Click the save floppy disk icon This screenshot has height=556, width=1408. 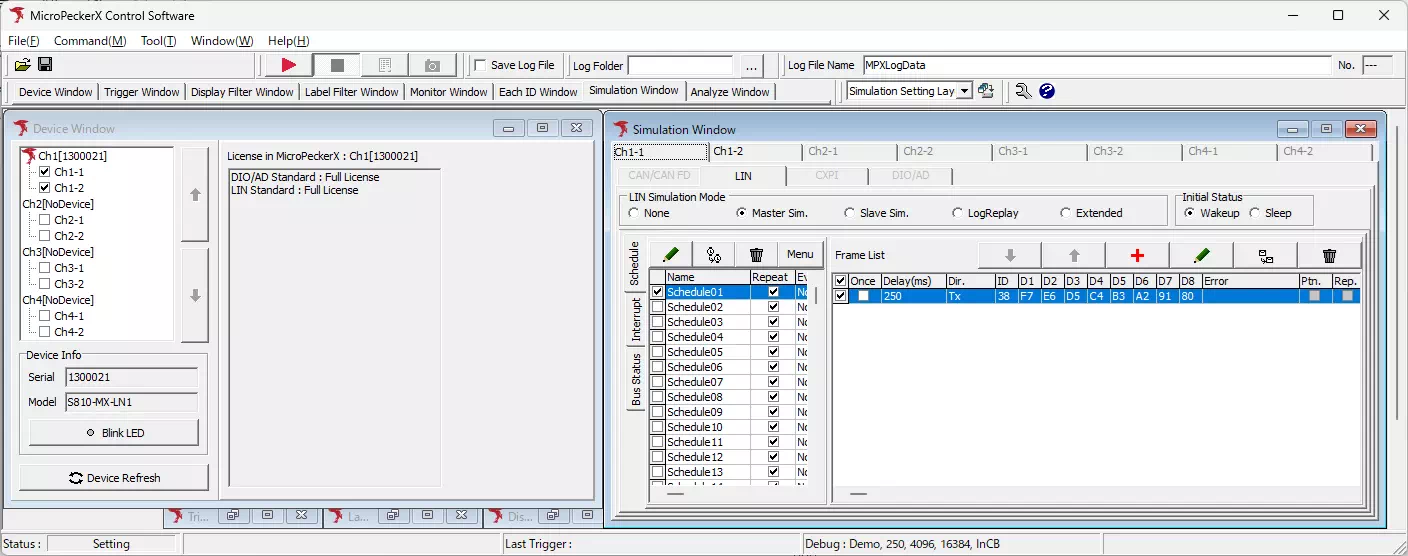(45, 65)
